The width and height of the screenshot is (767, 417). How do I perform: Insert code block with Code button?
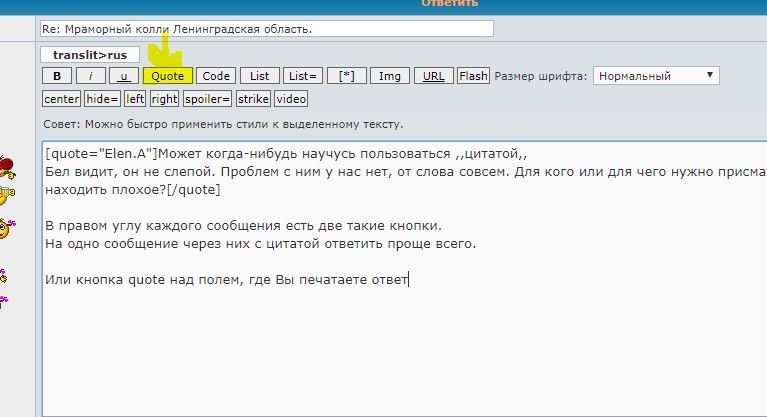pos(216,76)
